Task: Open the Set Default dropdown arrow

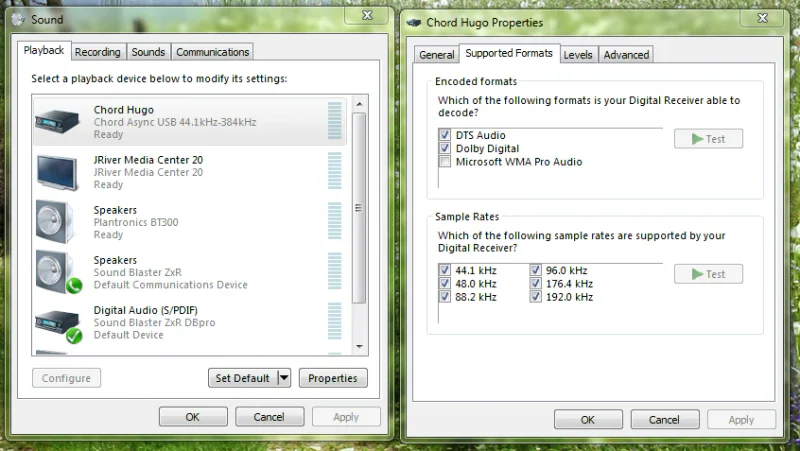Action: (x=284, y=378)
